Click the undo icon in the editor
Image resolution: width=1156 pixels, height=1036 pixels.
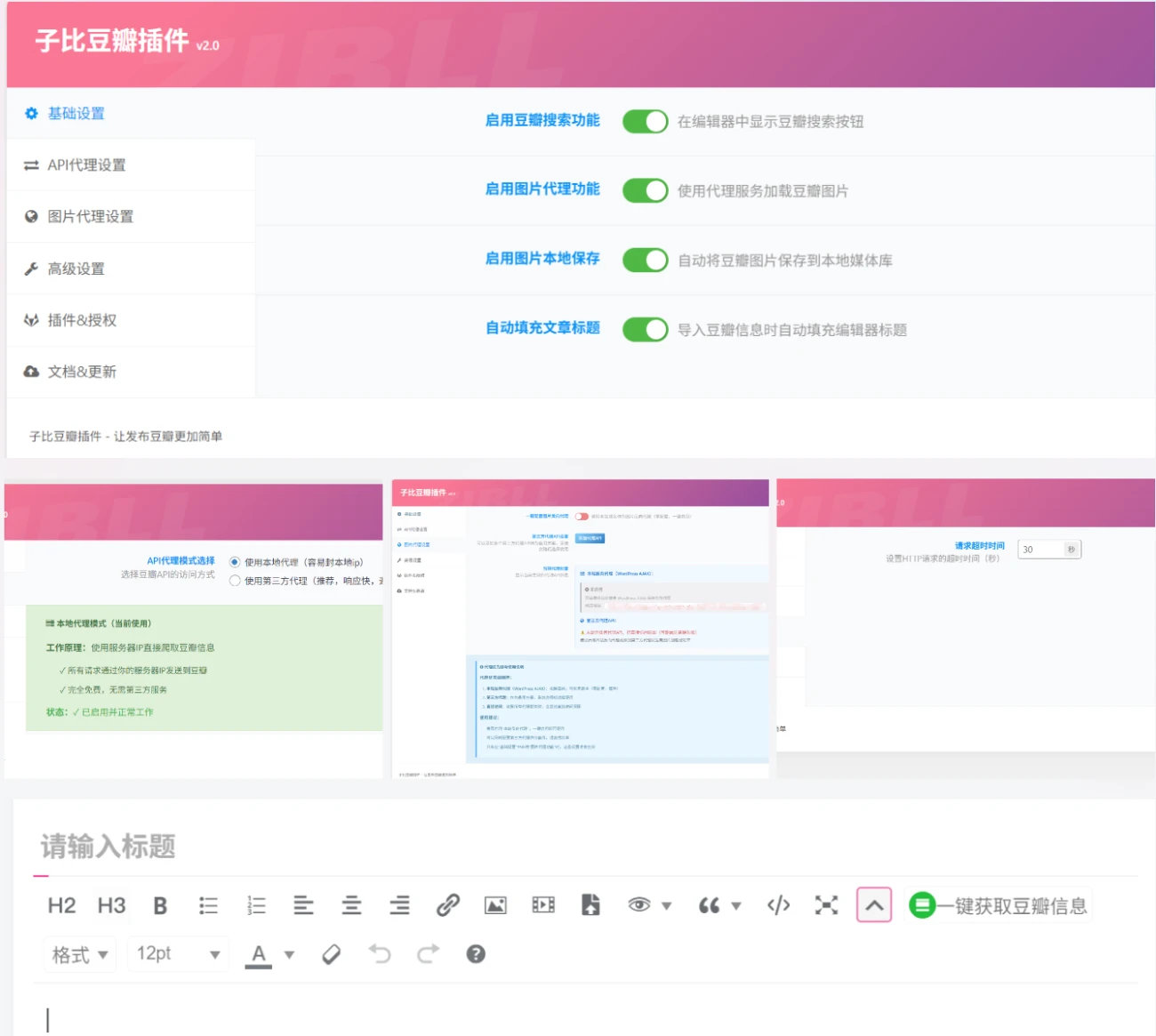[381, 954]
